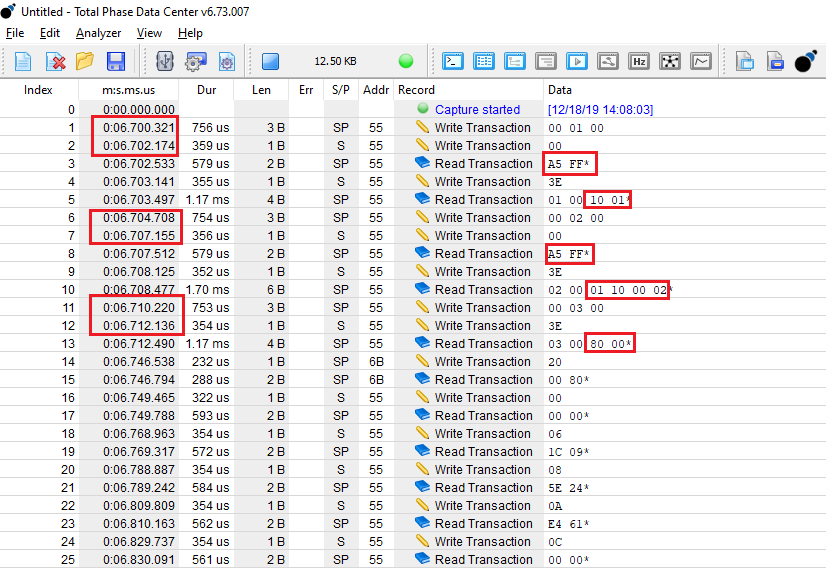Click the capture timestamp [12/18/19 14:08:03]
This screenshot has width=826, height=568.
coord(600,110)
